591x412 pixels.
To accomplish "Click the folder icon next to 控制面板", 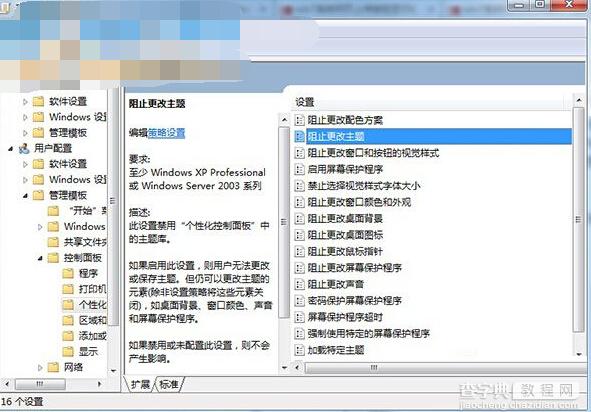I will (53, 257).
